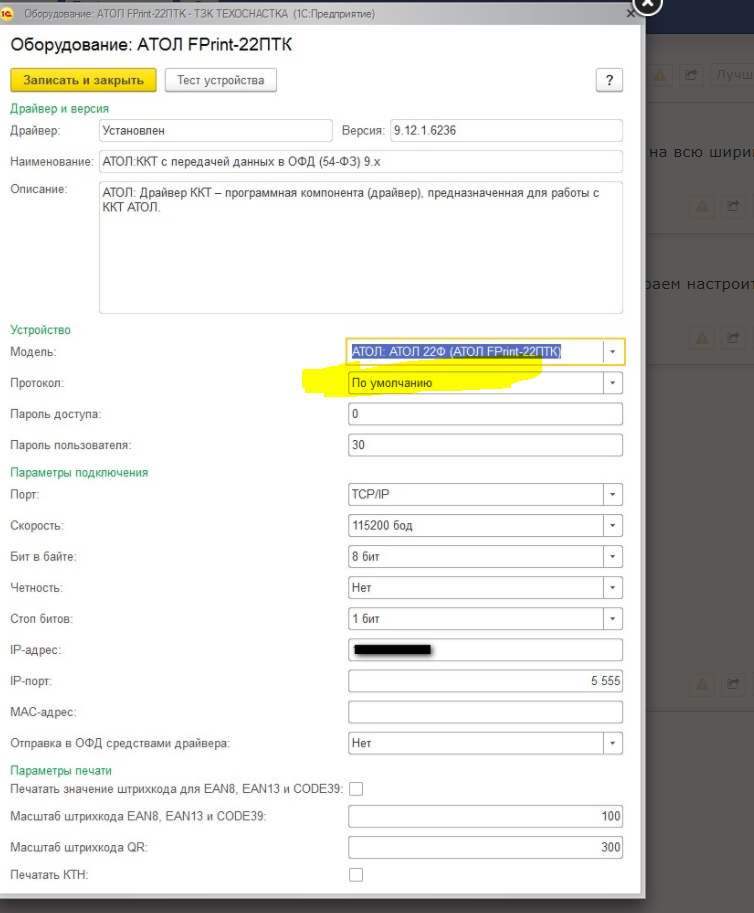Screen dimensions: 754x913
Task: Open the Бит в байте dropdown arrow
Action: (613, 557)
